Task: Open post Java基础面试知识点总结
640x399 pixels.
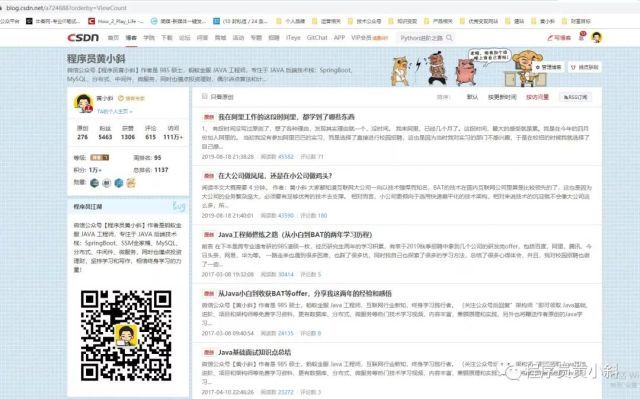Action: [x=255, y=352]
